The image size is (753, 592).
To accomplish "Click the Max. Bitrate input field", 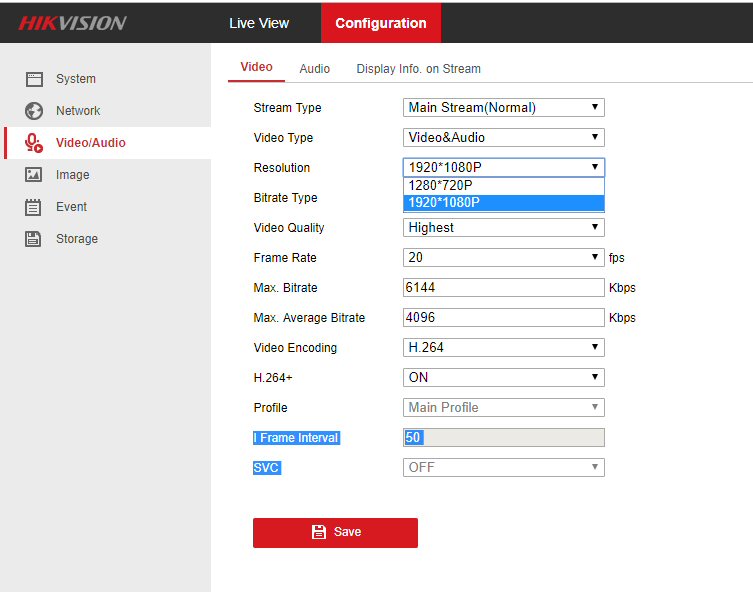I will [x=503, y=288].
